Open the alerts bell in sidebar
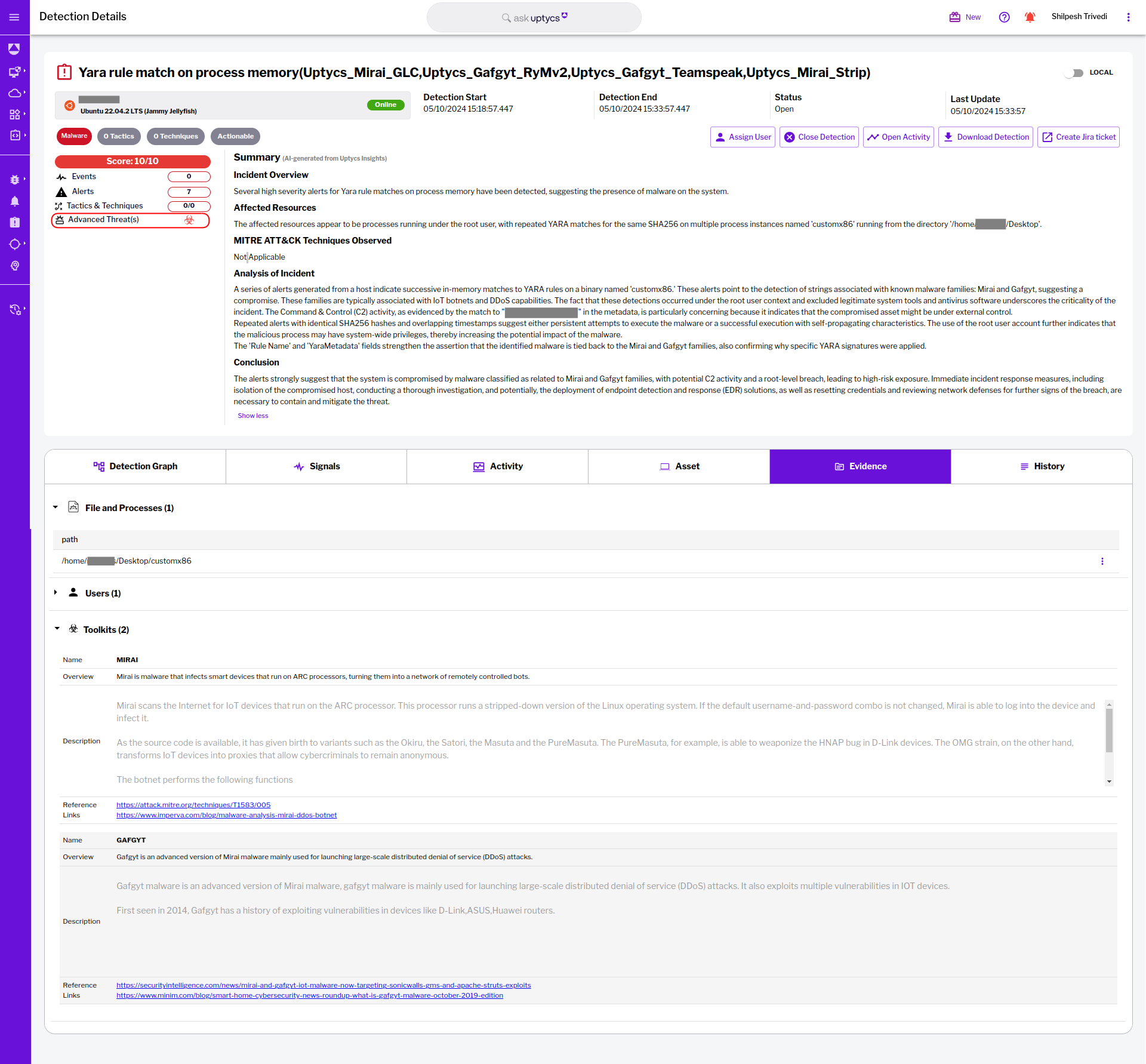The height and width of the screenshot is (1064, 1146). tap(14, 201)
